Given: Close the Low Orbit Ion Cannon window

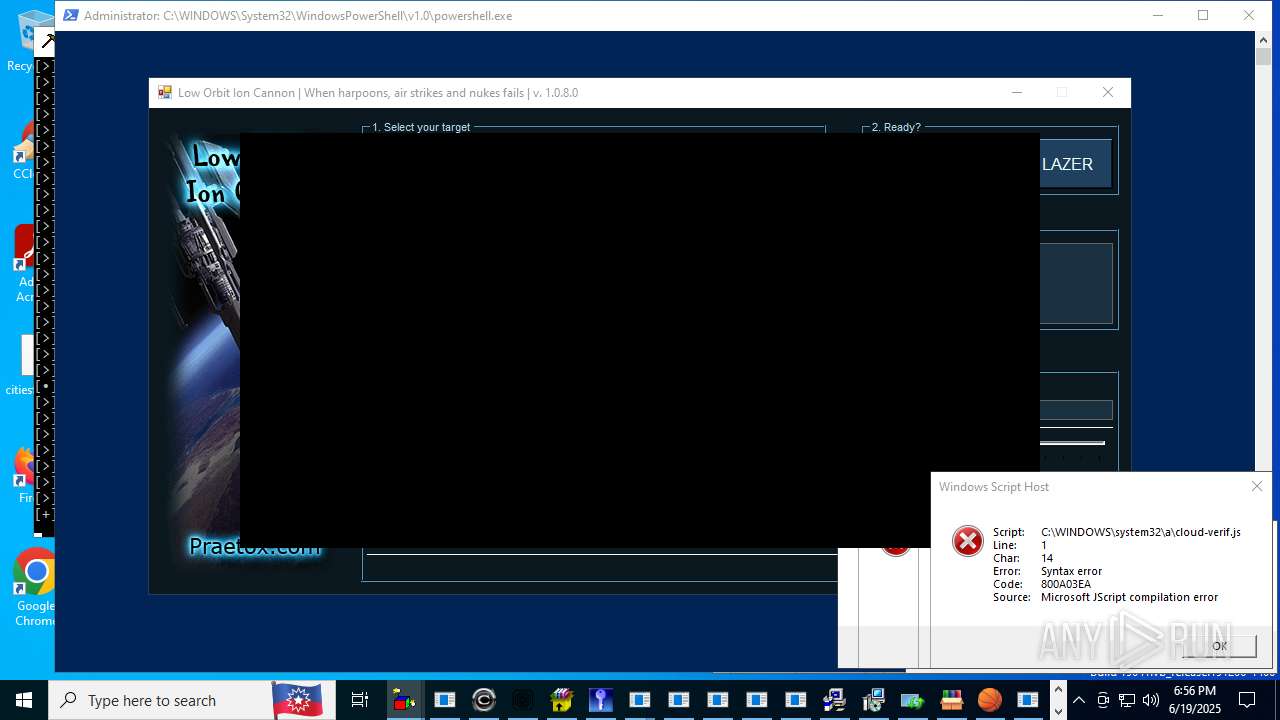Looking at the screenshot, I should coord(1107,92).
